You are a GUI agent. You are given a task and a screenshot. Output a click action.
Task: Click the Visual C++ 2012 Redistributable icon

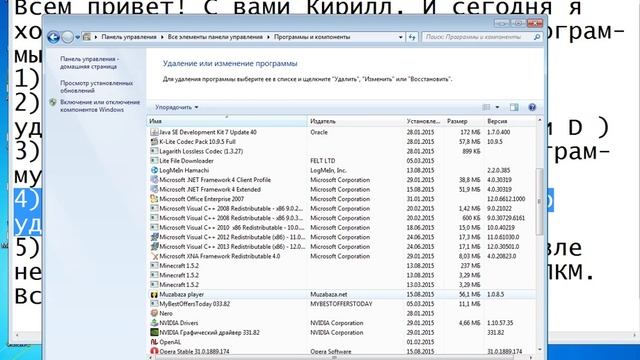[x=154, y=237]
